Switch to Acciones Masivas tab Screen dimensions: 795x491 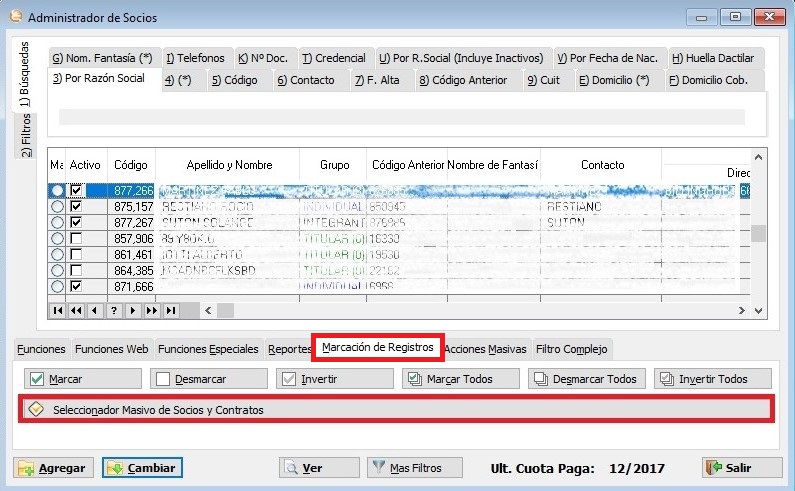[x=485, y=349]
